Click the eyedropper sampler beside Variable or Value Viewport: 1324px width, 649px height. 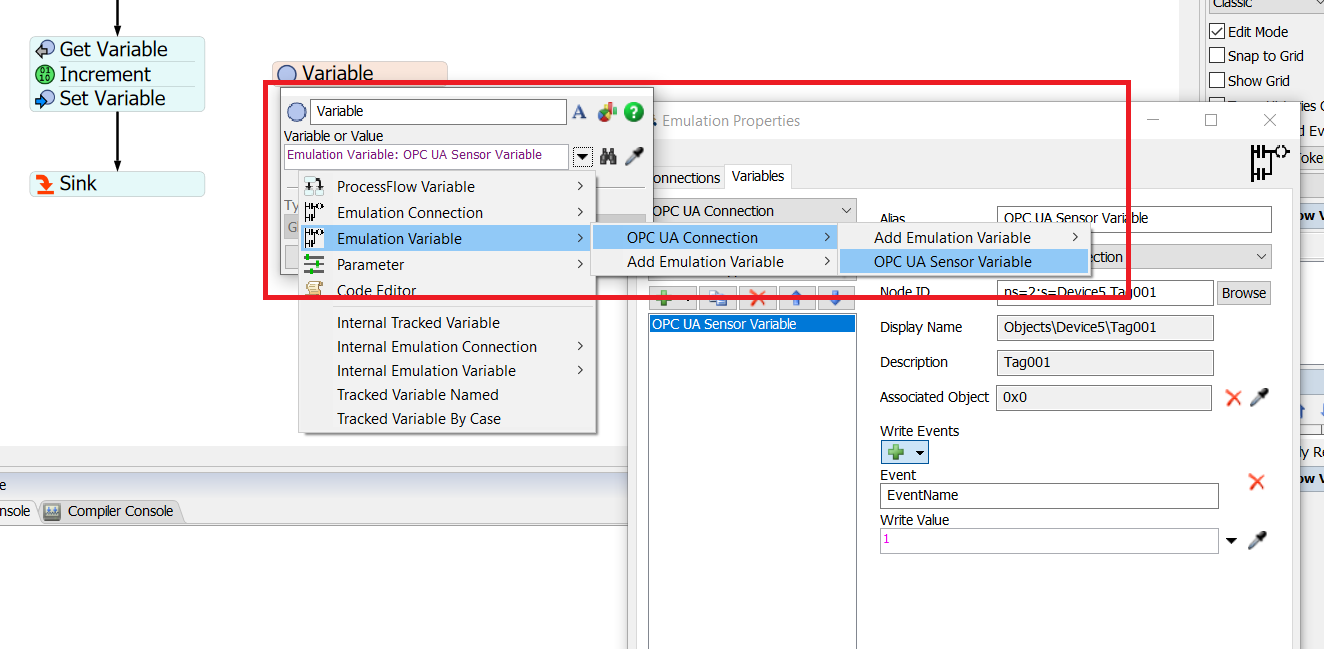click(634, 157)
